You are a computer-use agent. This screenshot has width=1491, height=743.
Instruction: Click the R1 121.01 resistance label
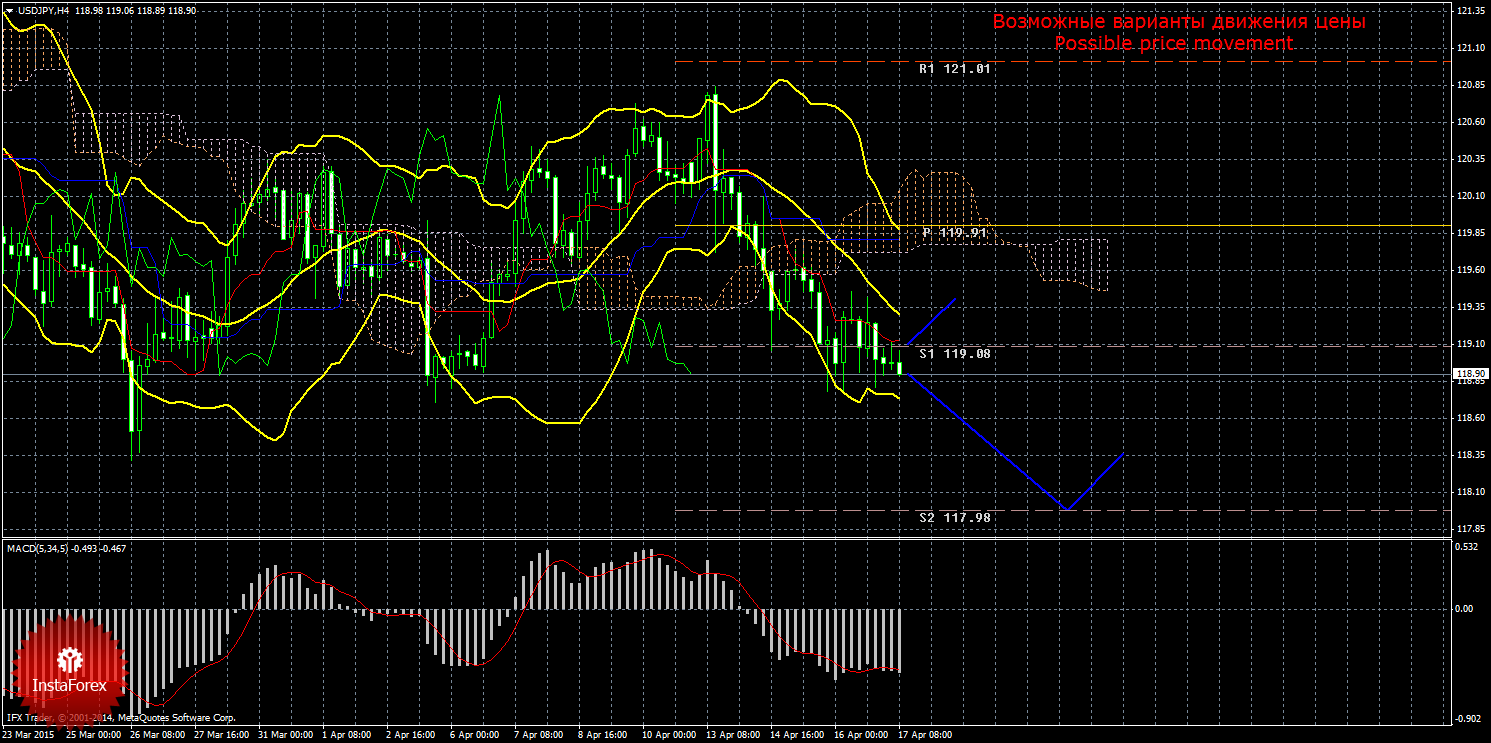point(954,69)
